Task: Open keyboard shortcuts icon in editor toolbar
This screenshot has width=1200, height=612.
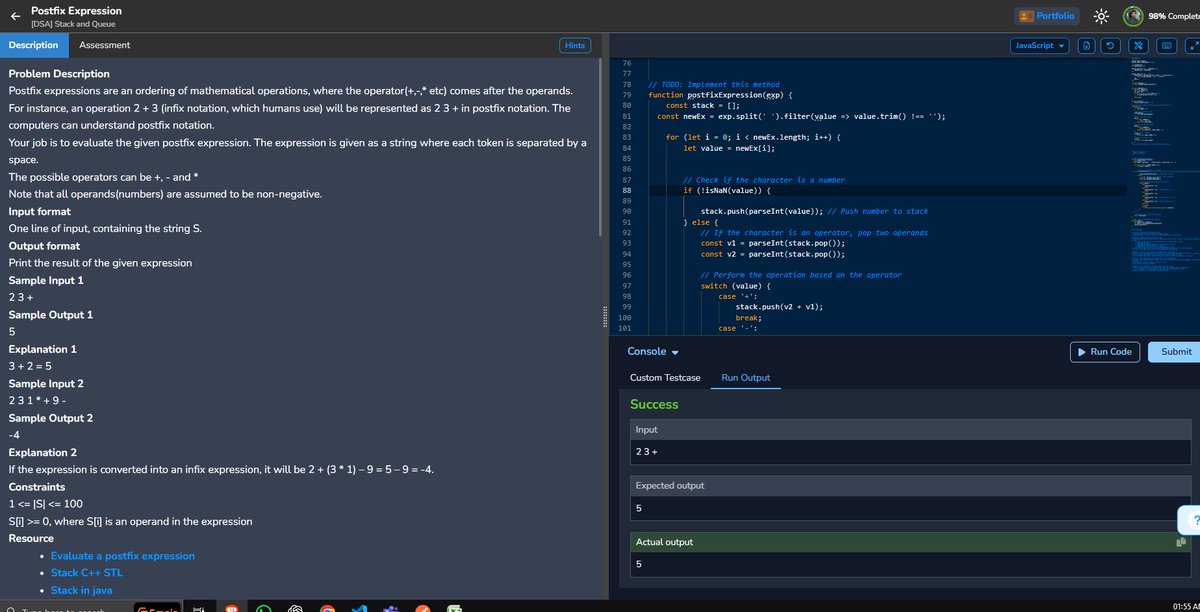Action: click(x=1166, y=45)
